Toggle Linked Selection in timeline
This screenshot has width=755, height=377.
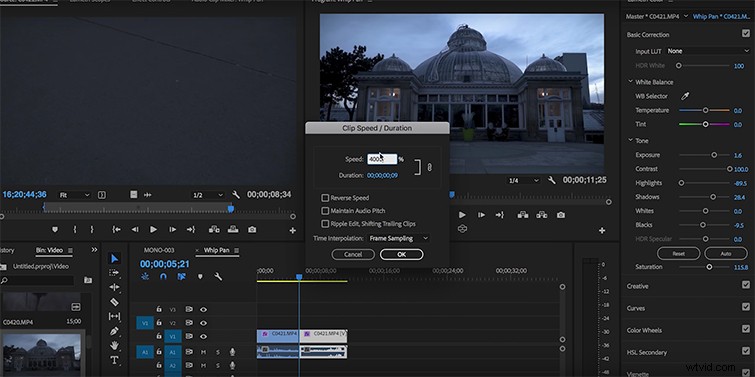click(x=182, y=276)
